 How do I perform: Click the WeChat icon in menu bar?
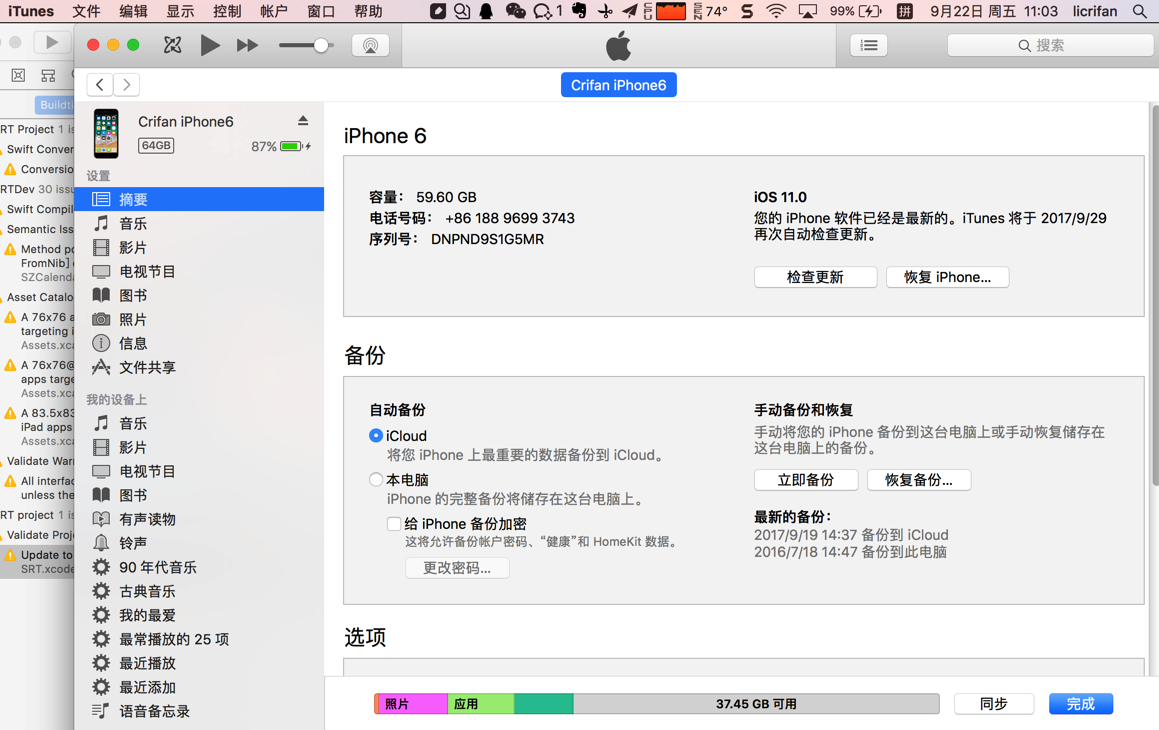click(515, 11)
